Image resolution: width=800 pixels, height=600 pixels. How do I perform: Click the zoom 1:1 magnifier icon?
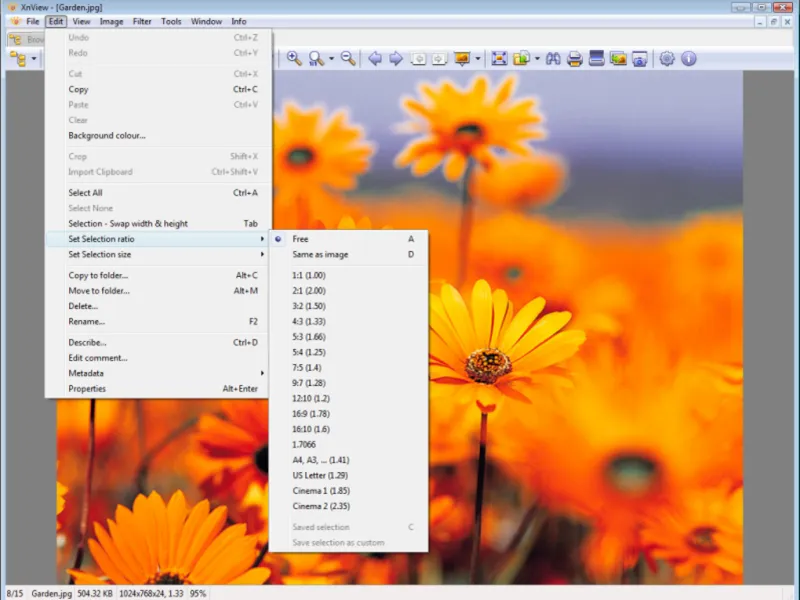[x=316, y=59]
